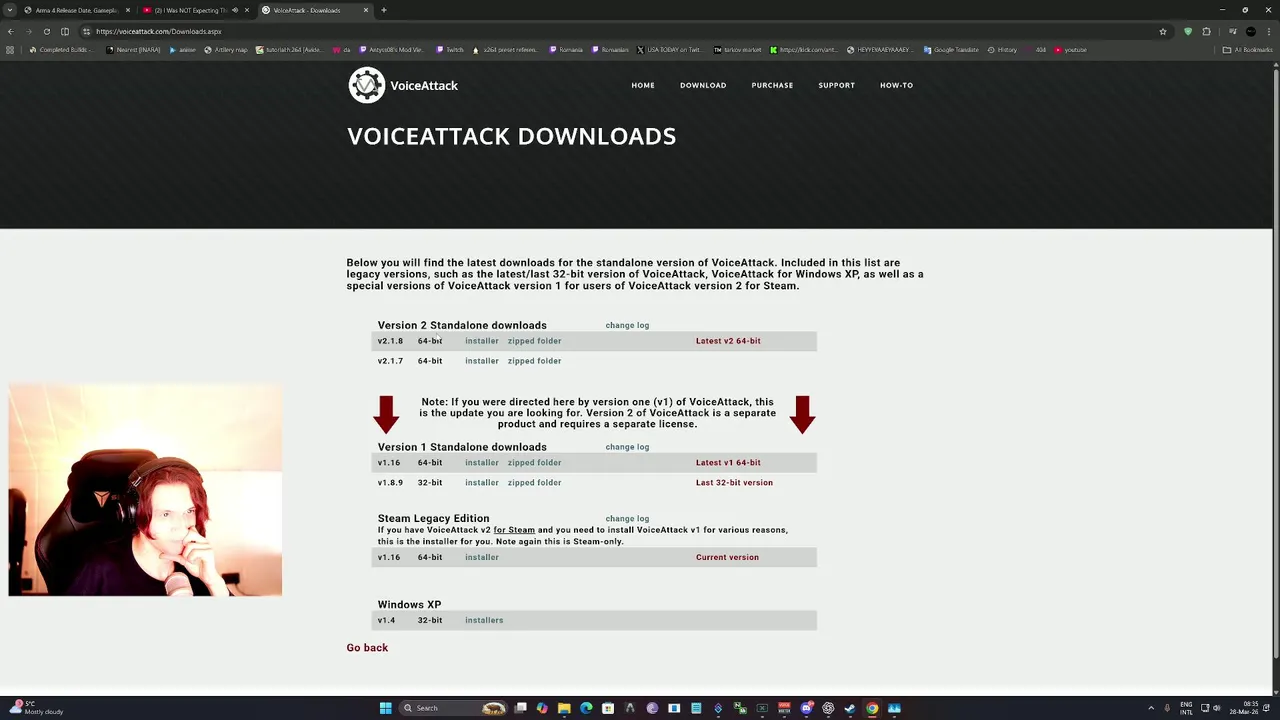Open Microsoft Edge from taskbar
The image size is (1280, 720).
[x=586, y=708]
